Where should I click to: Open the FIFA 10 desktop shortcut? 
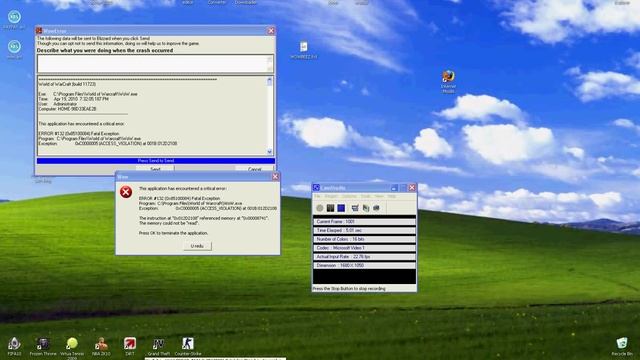tap(14, 346)
